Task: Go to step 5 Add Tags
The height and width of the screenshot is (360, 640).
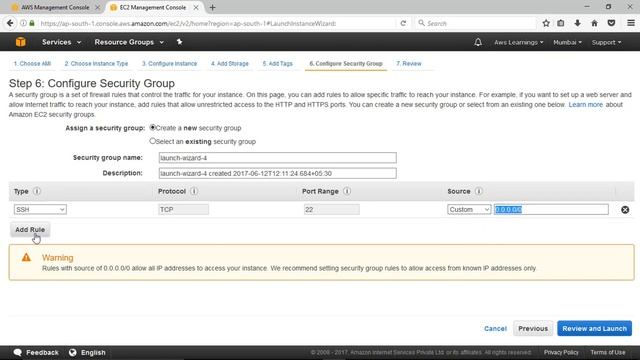Action: (278, 64)
